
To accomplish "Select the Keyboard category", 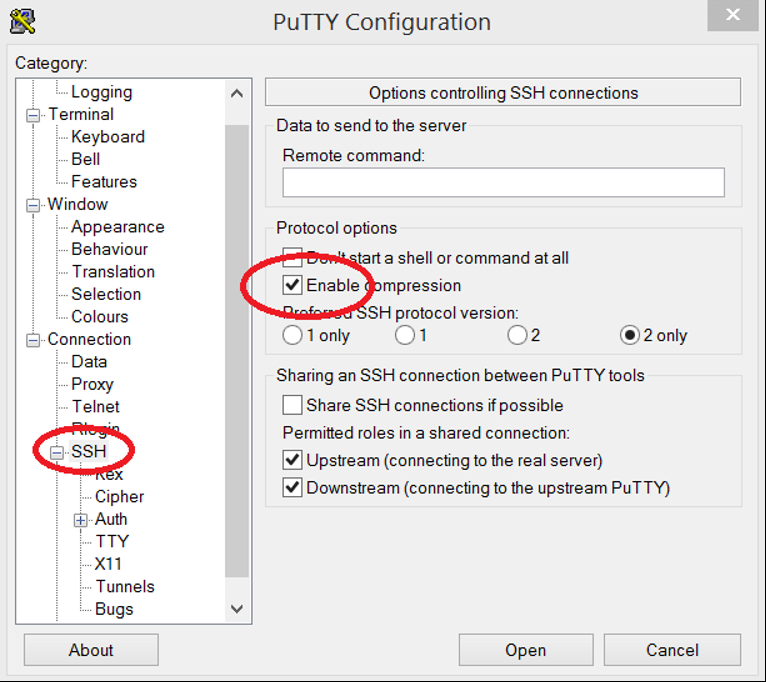I will (x=108, y=137).
